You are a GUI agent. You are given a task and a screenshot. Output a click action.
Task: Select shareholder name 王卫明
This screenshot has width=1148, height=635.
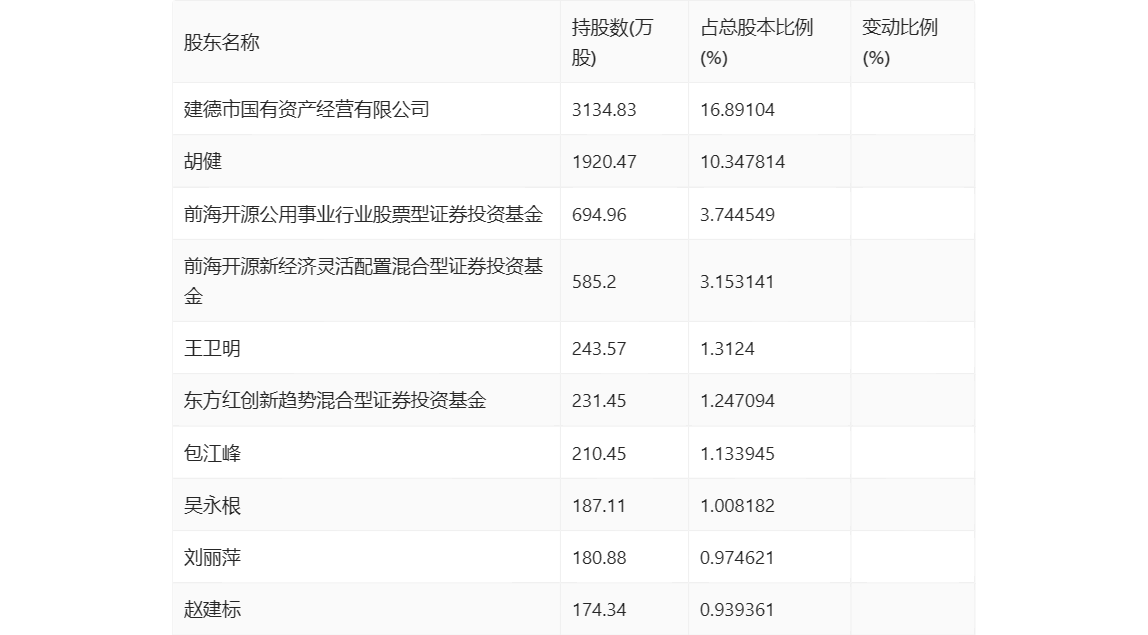pyautogui.click(x=212, y=348)
